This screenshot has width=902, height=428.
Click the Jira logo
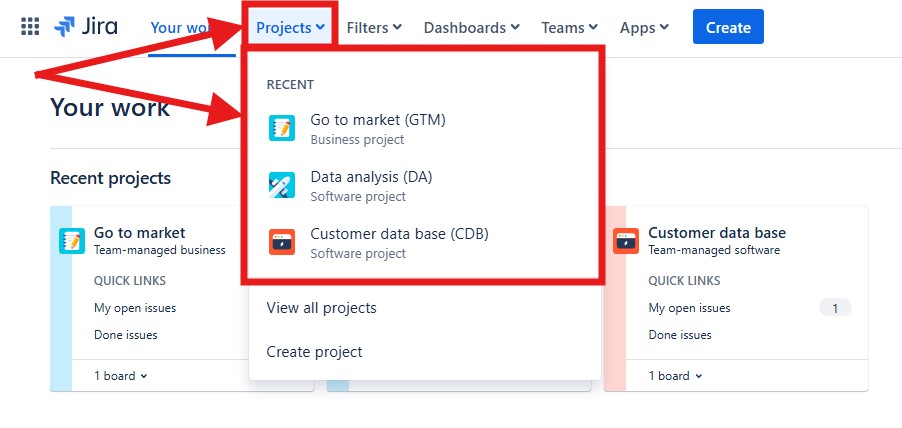click(85, 27)
